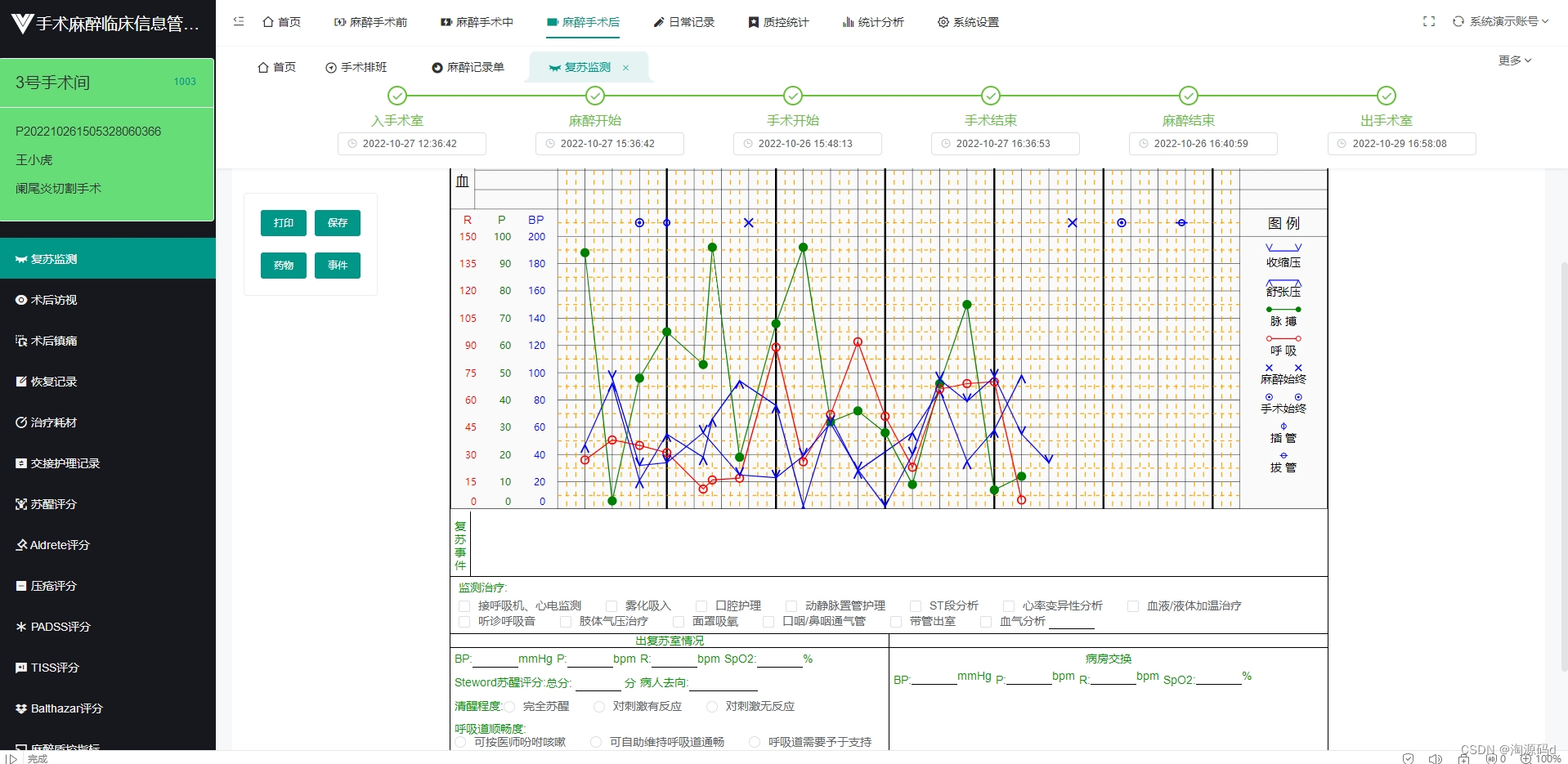Screen dimensions: 1568x764
Task: Click the 事件 button
Action: pyautogui.click(x=338, y=266)
